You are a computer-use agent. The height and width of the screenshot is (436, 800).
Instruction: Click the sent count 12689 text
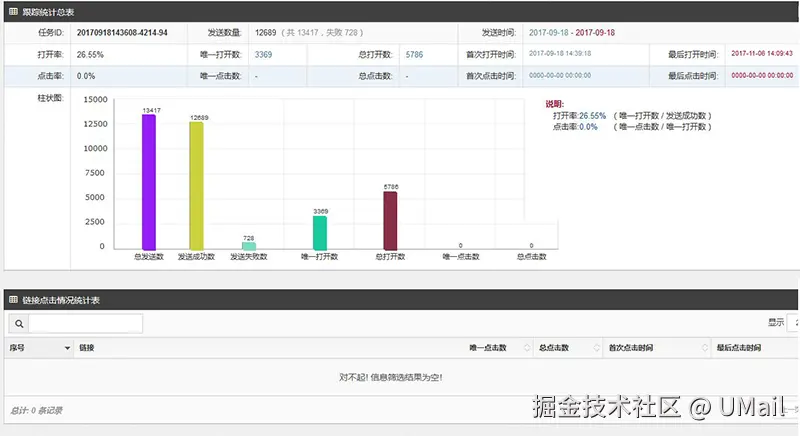pyautogui.click(x=265, y=33)
